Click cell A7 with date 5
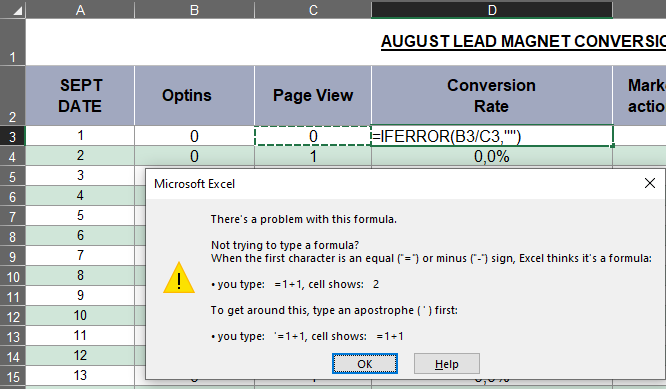Viewport: 666px width, 389px height. (x=80, y=216)
